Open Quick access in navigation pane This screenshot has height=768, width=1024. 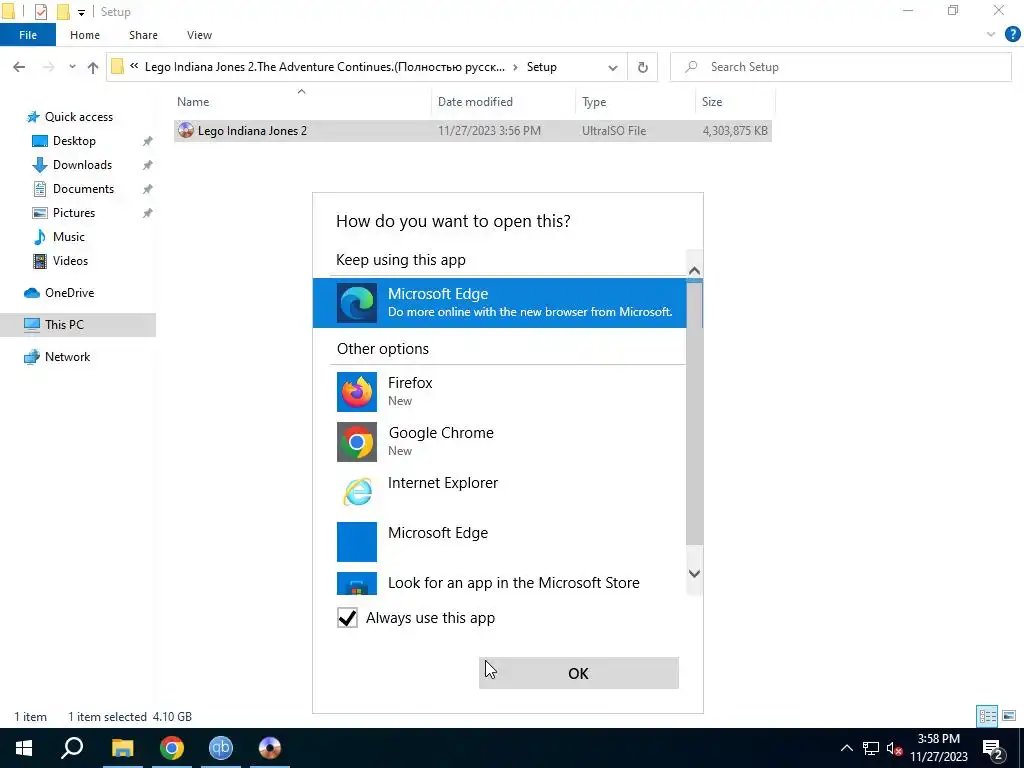(x=78, y=117)
